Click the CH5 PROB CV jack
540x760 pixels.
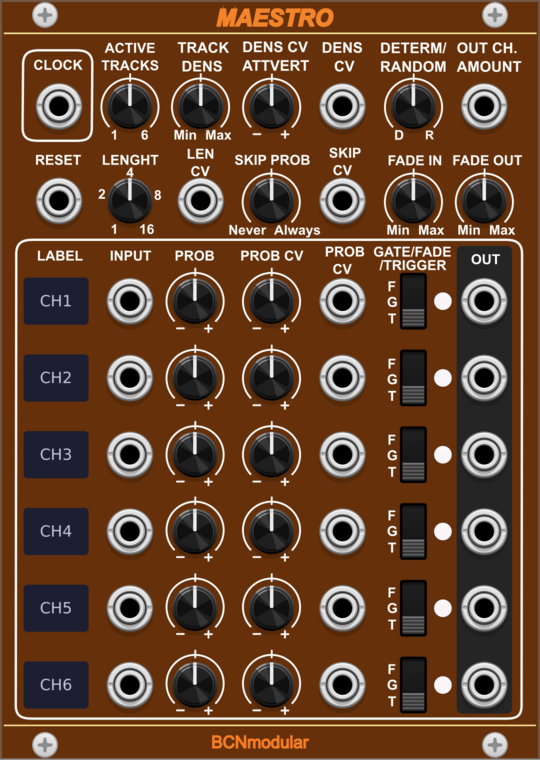pyautogui.click(x=342, y=608)
